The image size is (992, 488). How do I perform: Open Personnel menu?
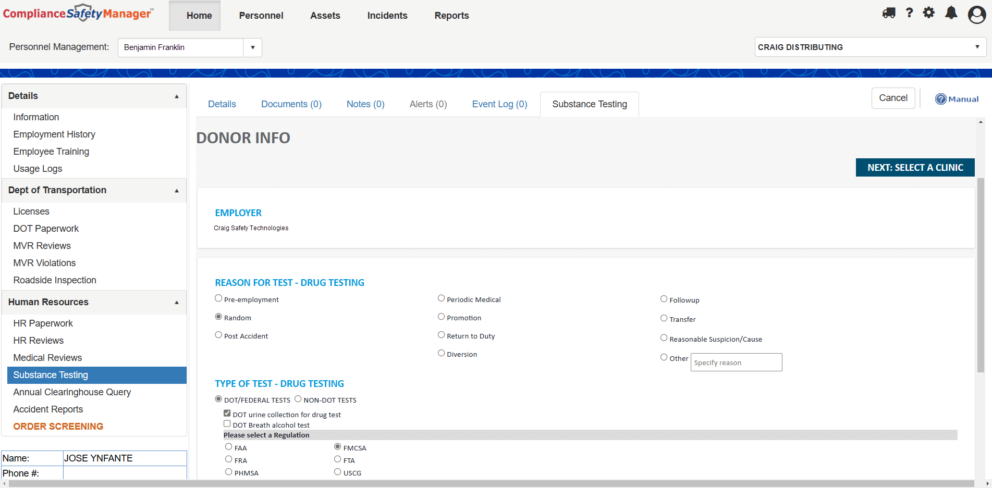pyautogui.click(x=261, y=16)
